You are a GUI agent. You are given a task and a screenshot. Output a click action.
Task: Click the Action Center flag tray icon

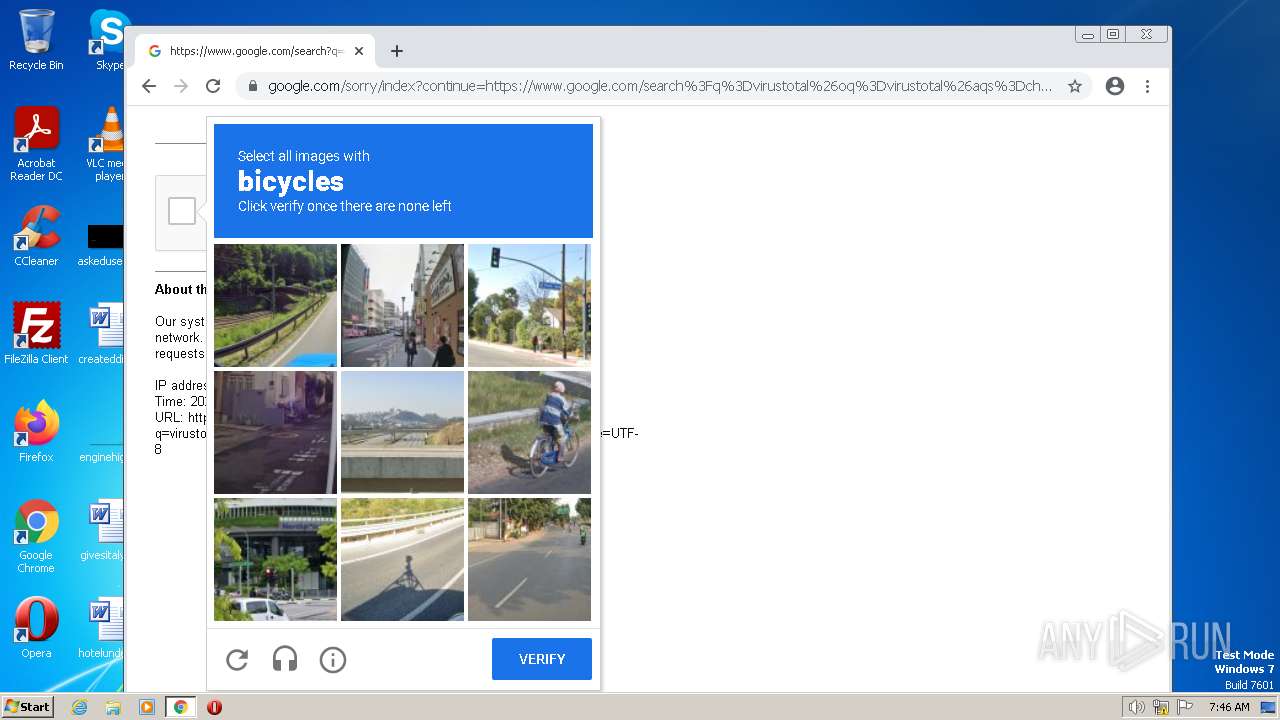click(1185, 707)
